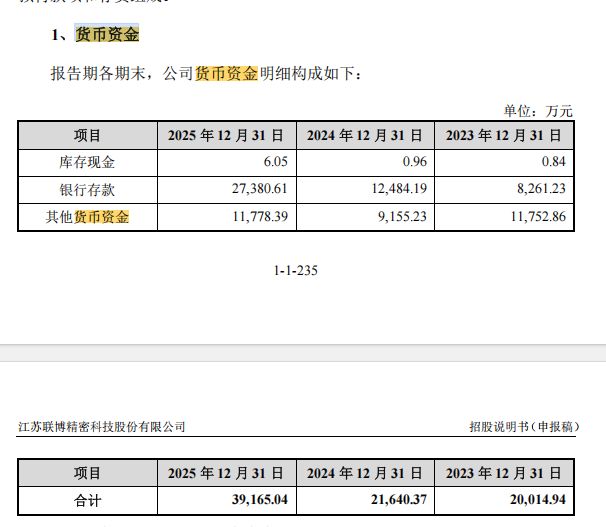The width and height of the screenshot is (606, 527).
Task: Click the value 8,261.23
Action: click(x=541, y=189)
